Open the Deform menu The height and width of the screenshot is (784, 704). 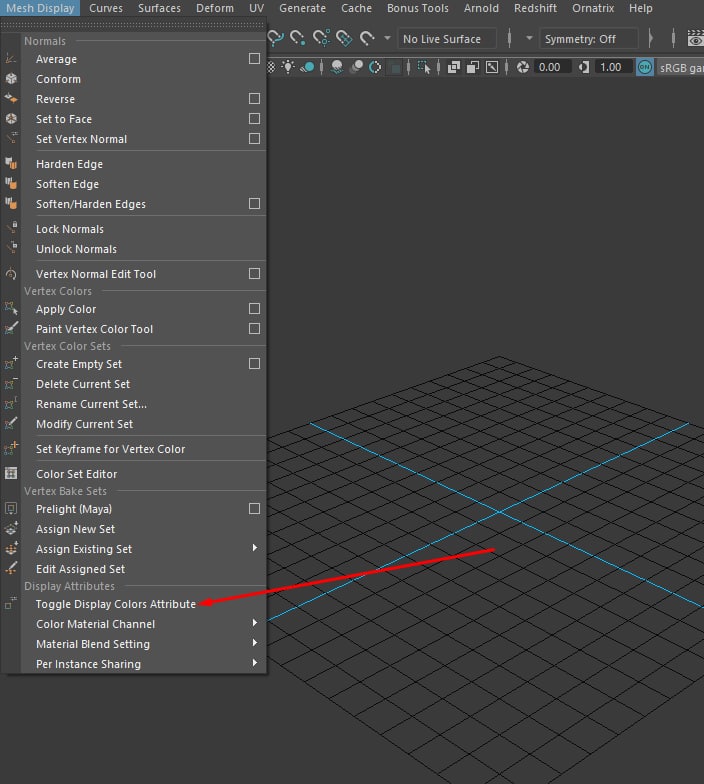(x=214, y=8)
